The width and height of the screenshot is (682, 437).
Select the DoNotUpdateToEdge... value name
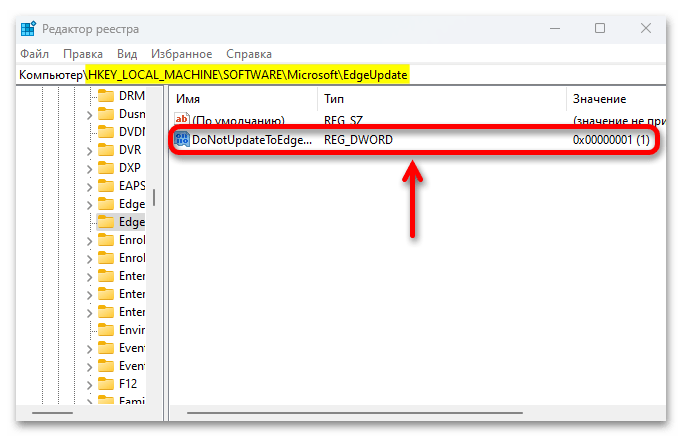pos(252,140)
